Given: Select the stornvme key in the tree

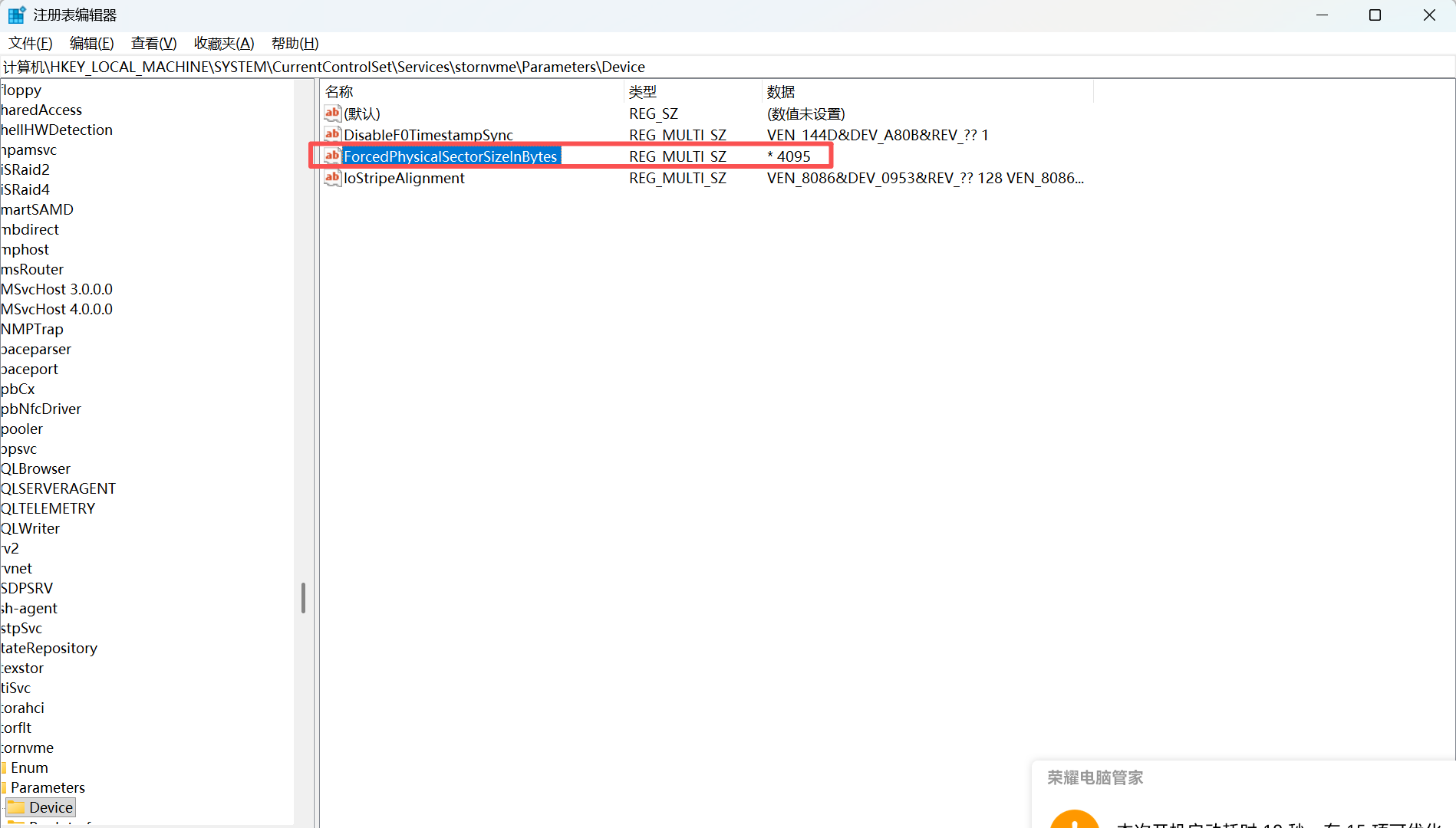Looking at the screenshot, I should click(x=28, y=747).
